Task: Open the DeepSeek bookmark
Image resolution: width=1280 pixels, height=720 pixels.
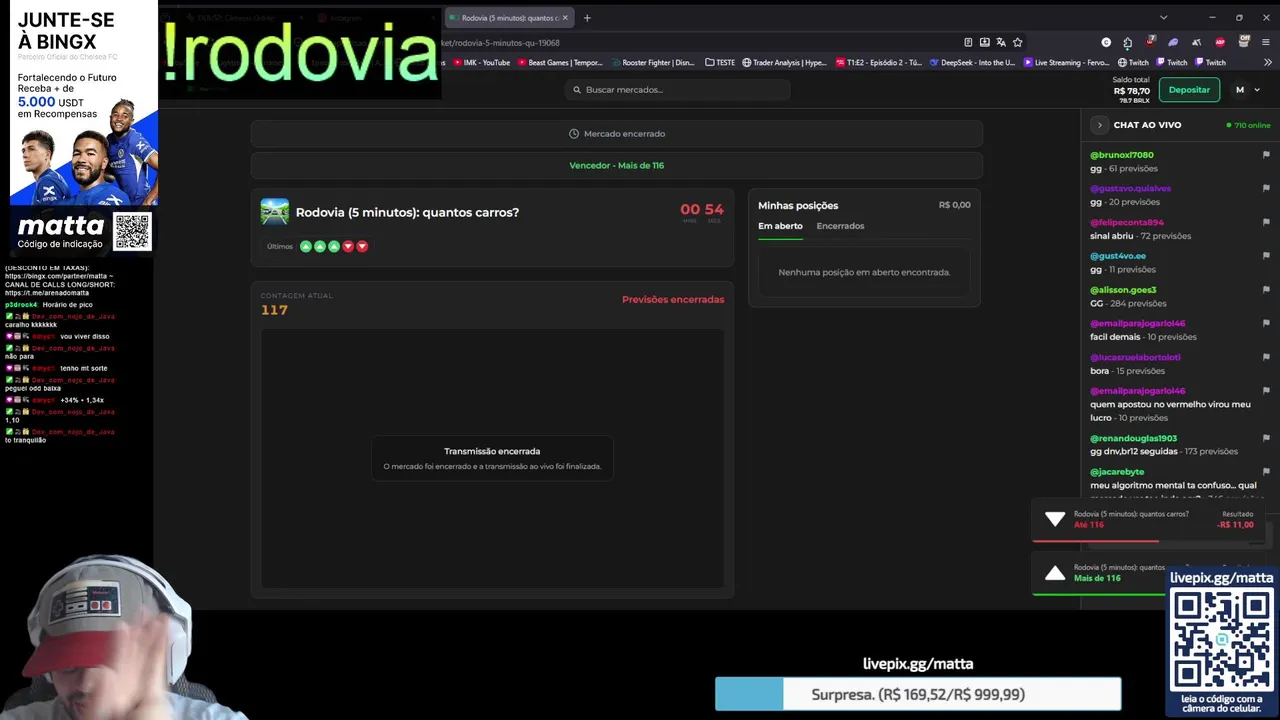Action: [972, 62]
